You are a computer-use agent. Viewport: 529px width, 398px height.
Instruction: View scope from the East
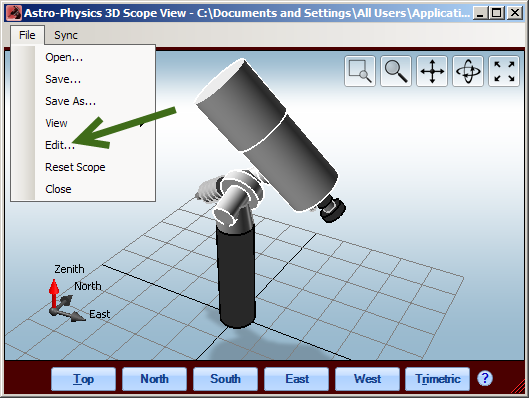(x=297, y=379)
